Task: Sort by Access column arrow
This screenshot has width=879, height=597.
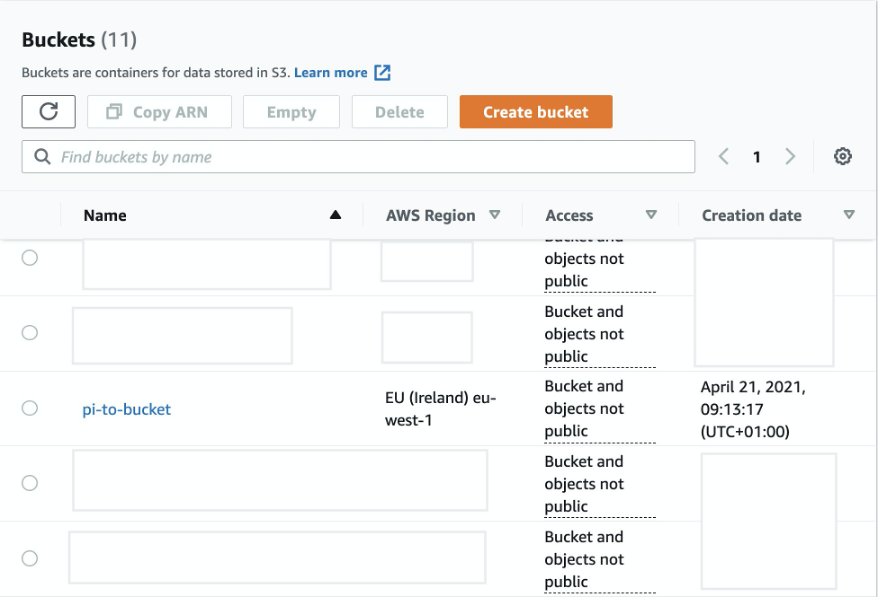Action: (651, 215)
